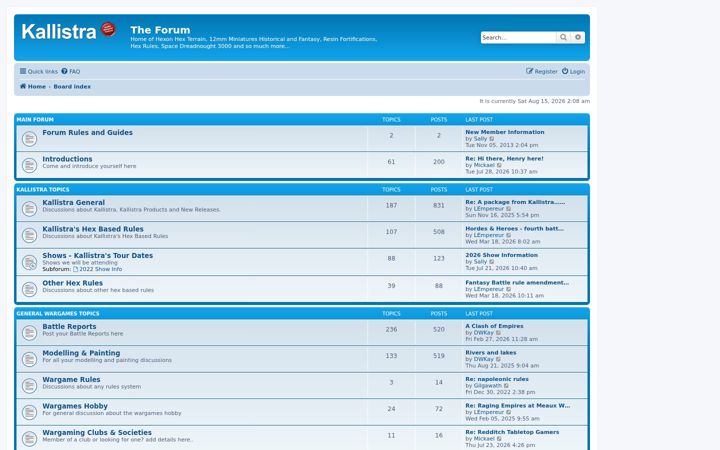The image size is (720, 450).
Task: View Mickael's profile in Introductions row
Action: [484, 165]
